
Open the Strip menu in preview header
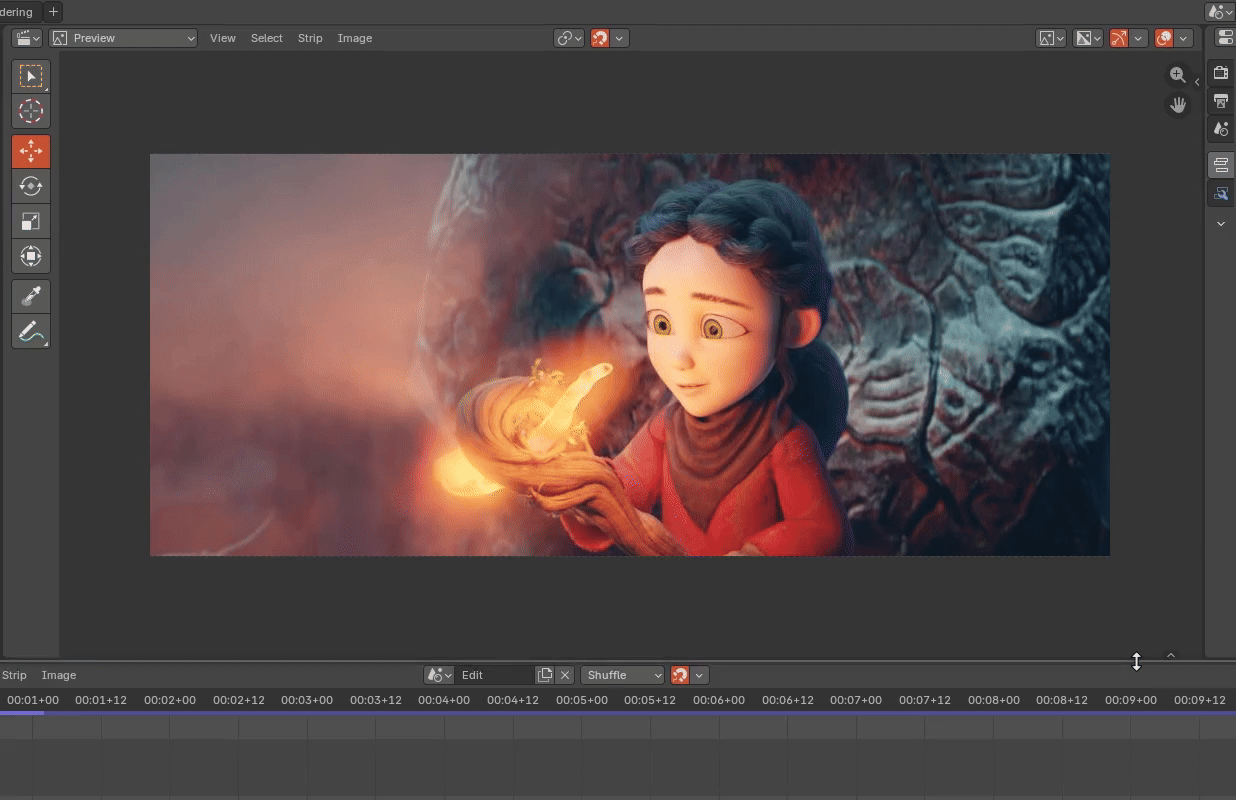pyautogui.click(x=310, y=38)
